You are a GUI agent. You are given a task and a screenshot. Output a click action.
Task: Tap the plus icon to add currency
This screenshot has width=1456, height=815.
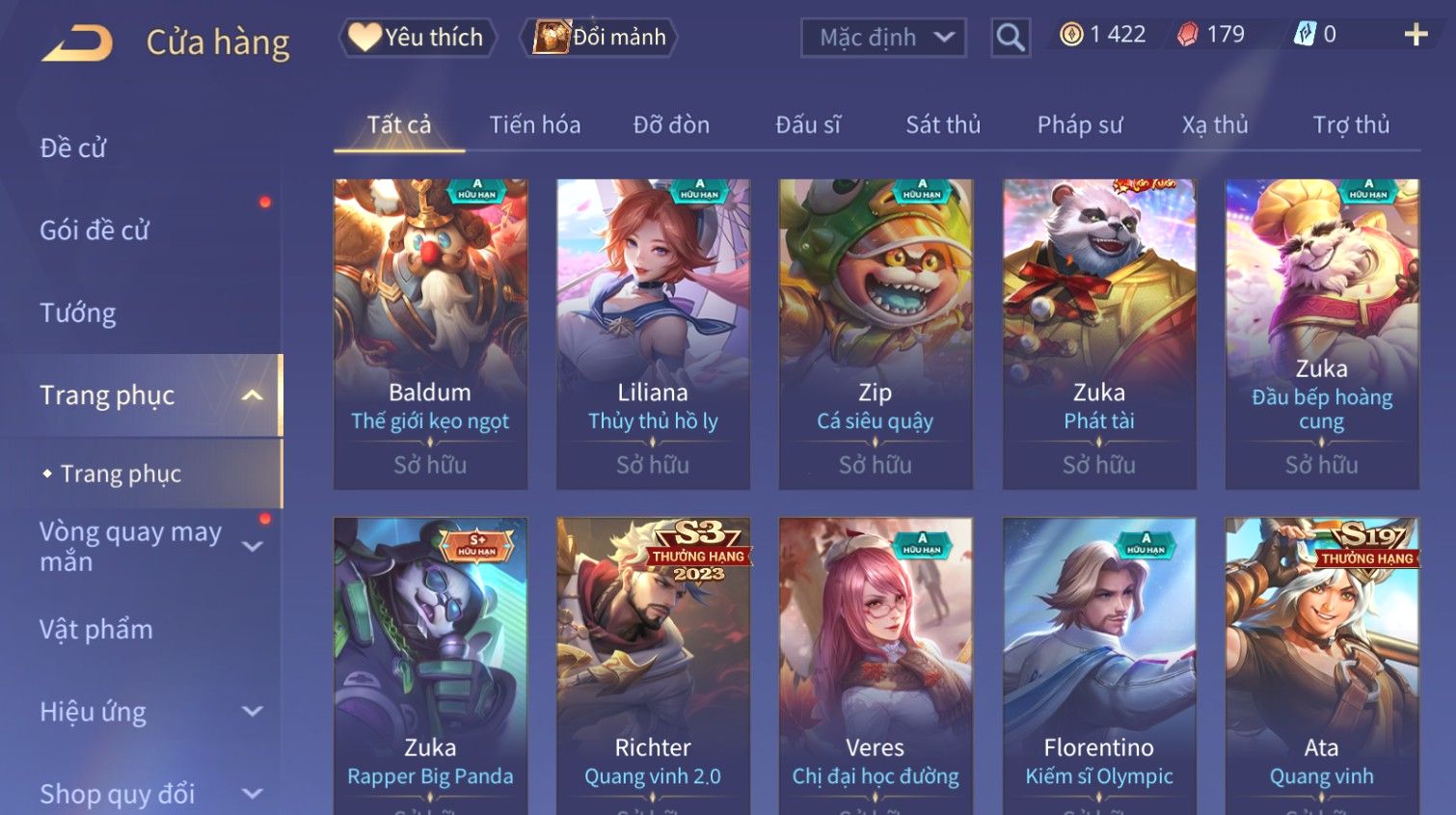click(1416, 35)
